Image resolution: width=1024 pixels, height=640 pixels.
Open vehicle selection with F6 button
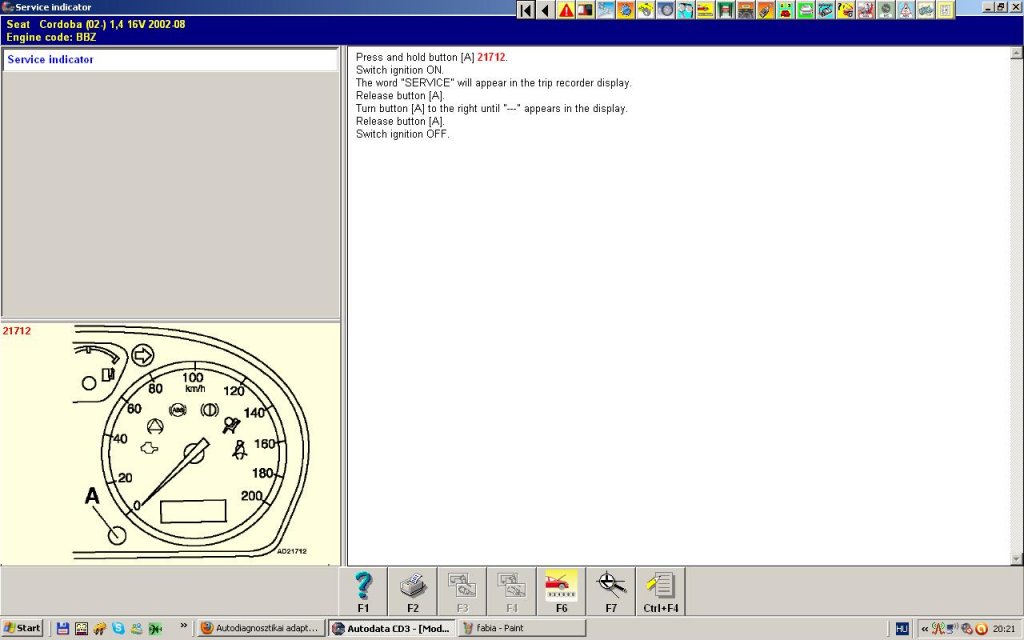562,592
